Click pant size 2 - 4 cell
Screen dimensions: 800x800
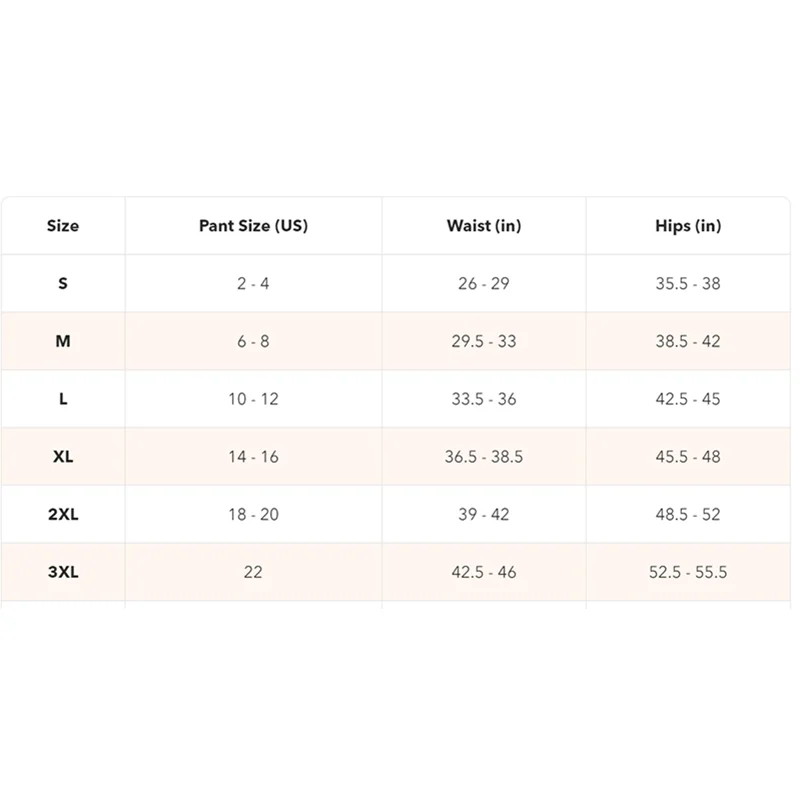click(253, 284)
